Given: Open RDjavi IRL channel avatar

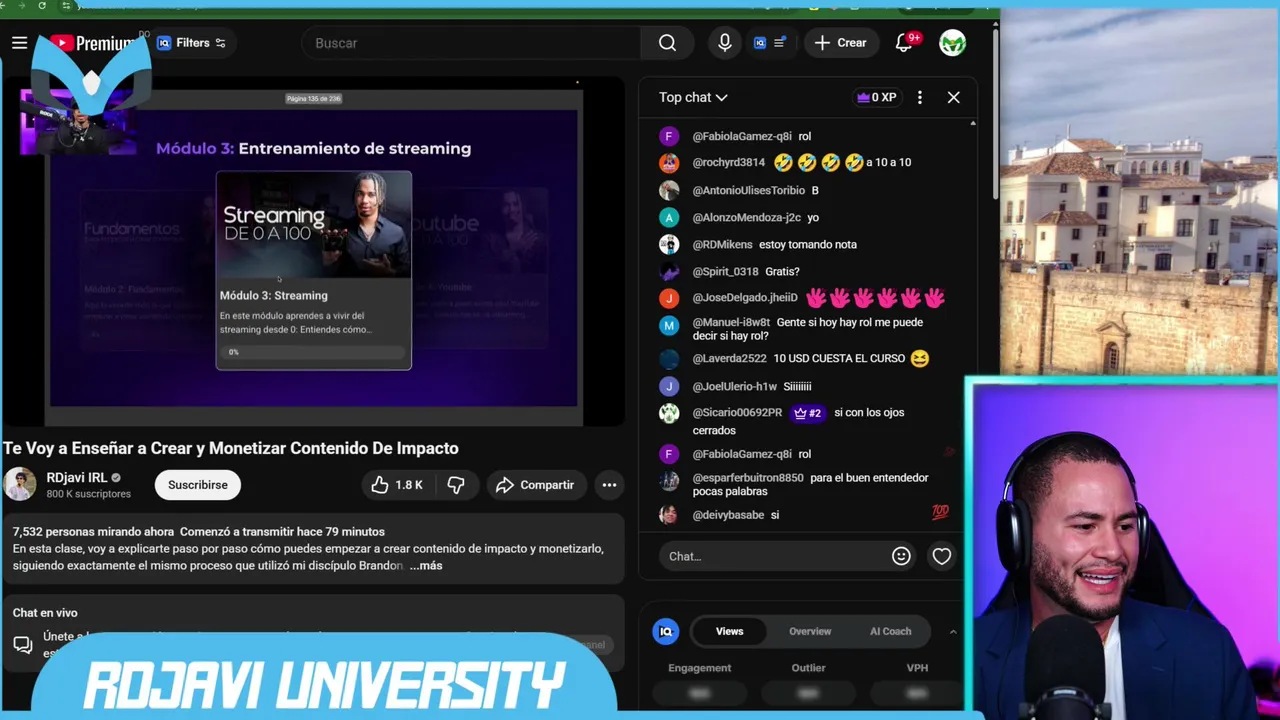Looking at the screenshot, I should click(20, 485).
